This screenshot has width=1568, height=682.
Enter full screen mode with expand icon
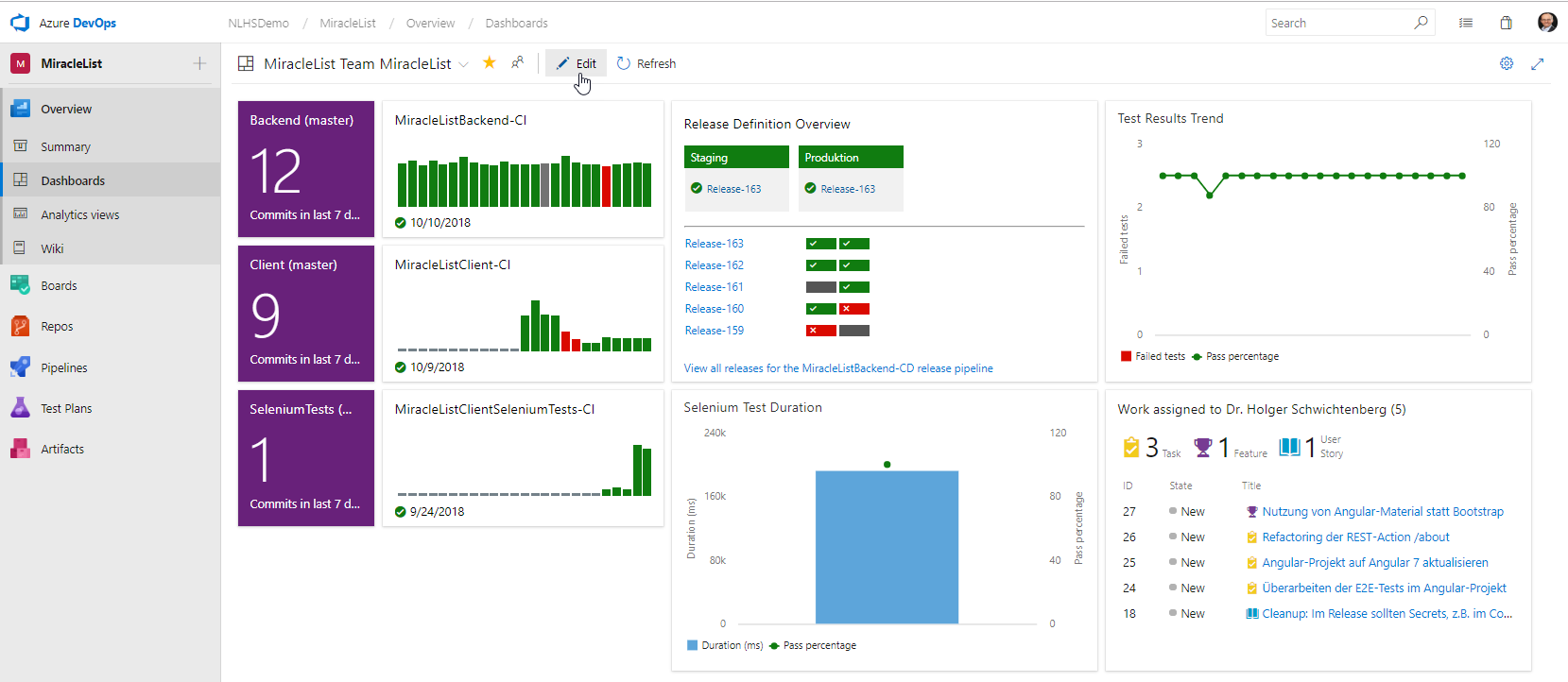1538,63
